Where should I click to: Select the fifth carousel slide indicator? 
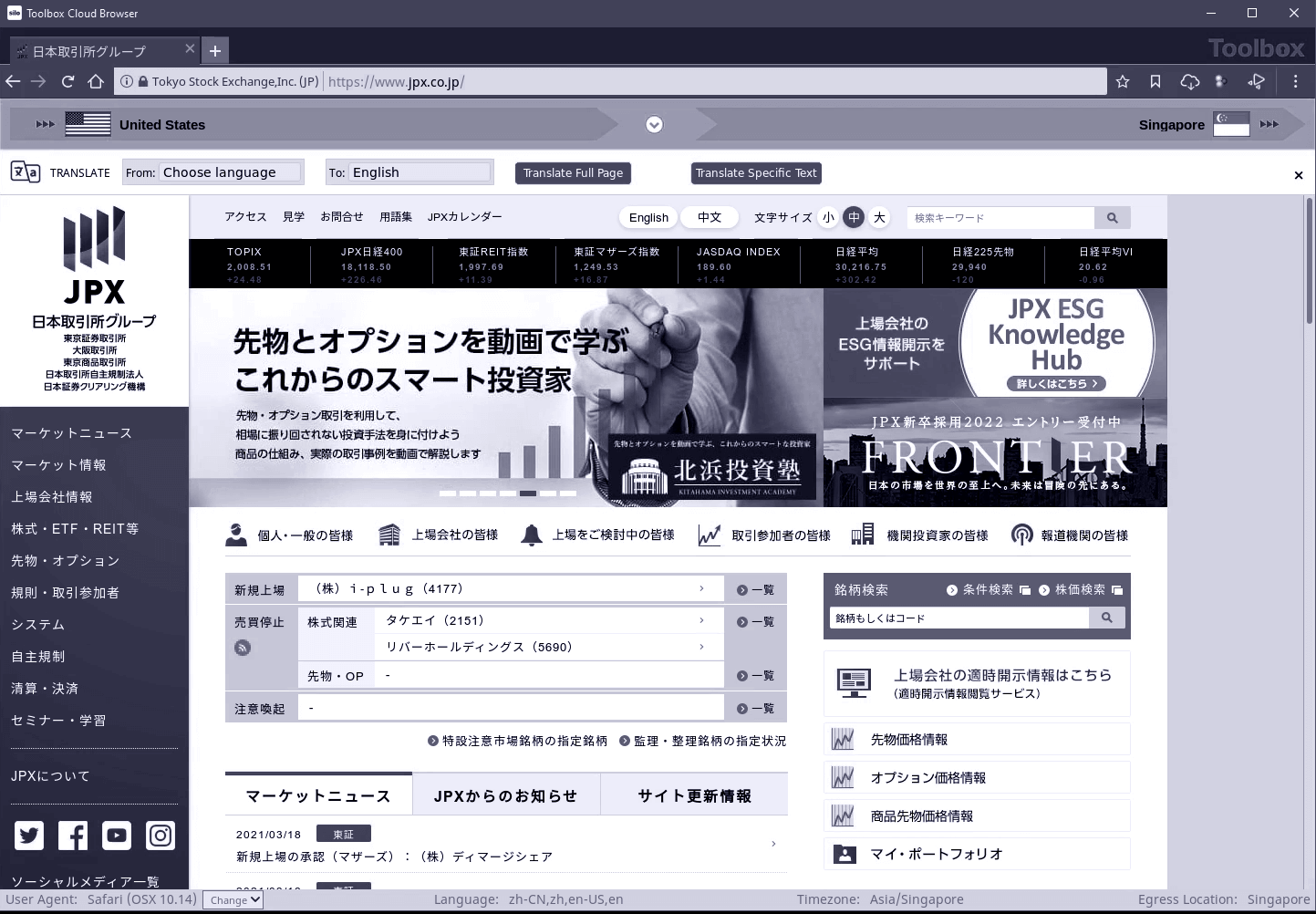point(528,493)
